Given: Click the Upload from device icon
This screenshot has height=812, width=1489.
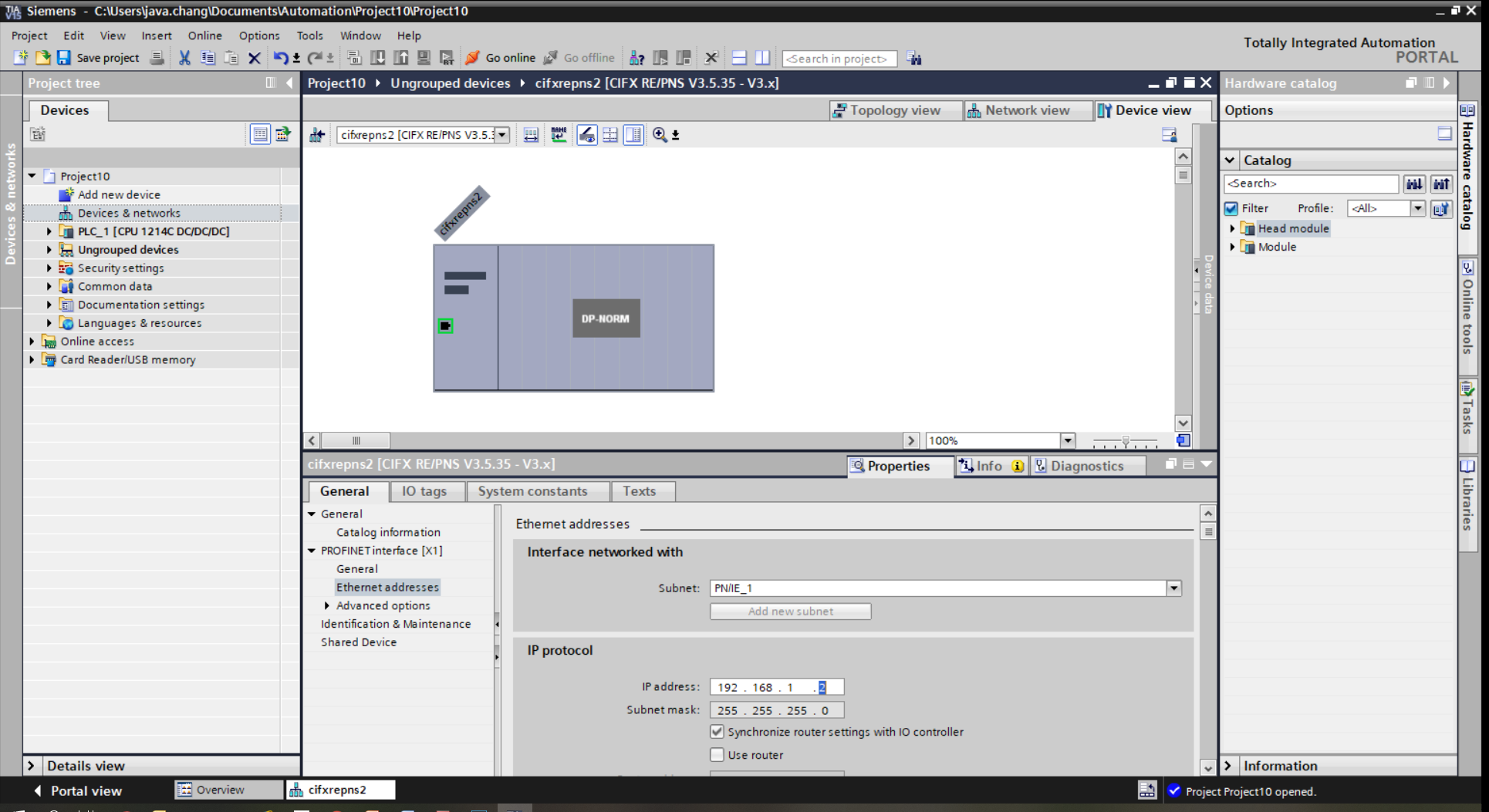Looking at the screenshot, I should tap(401, 58).
